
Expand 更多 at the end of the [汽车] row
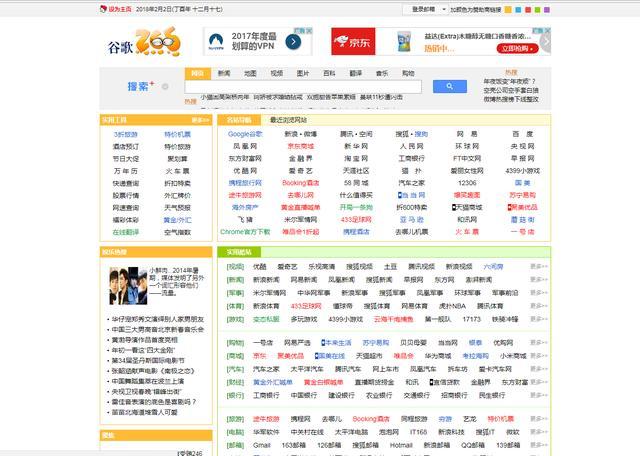(x=539, y=369)
